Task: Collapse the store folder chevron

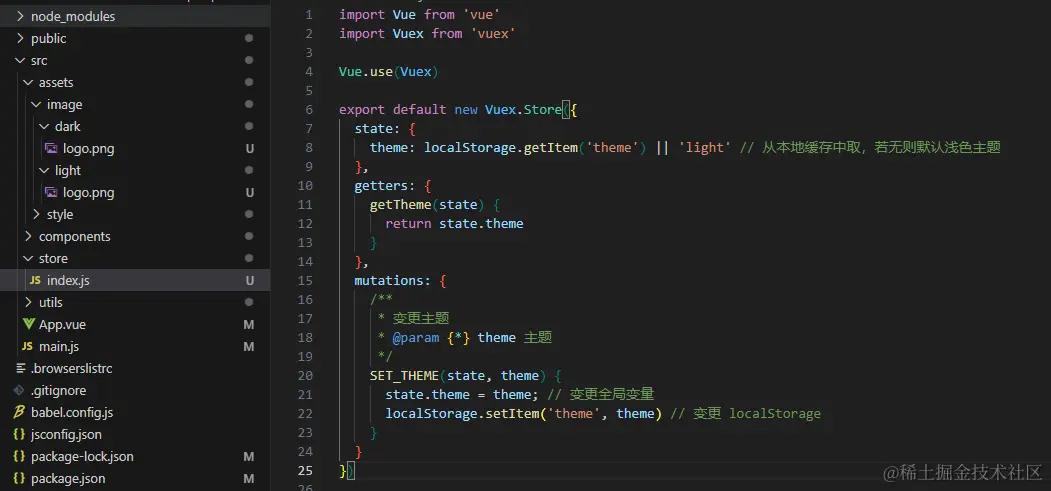Action: coord(27,259)
